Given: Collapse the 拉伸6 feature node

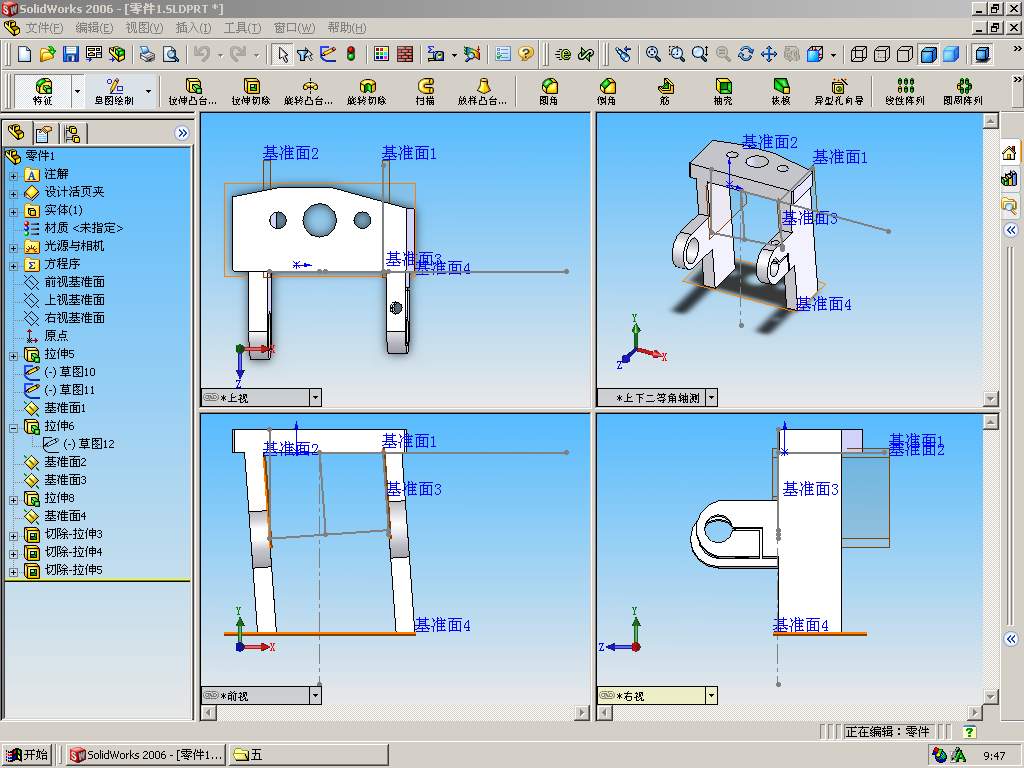Looking at the screenshot, I should tap(13, 428).
